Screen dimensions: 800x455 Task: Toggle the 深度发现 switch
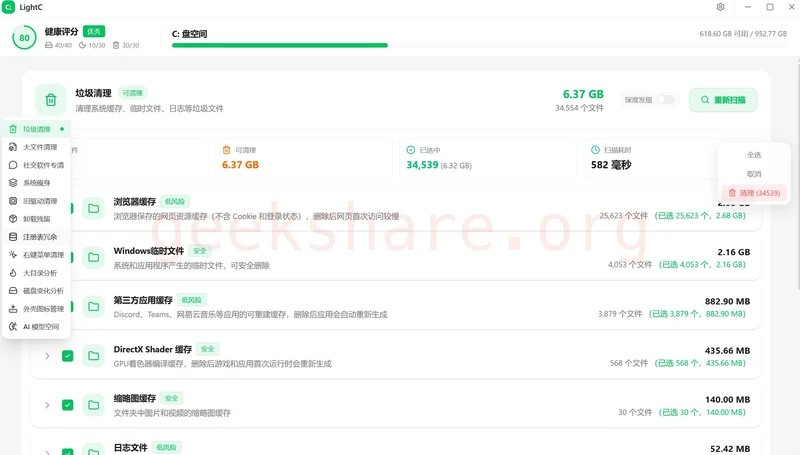coord(665,100)
